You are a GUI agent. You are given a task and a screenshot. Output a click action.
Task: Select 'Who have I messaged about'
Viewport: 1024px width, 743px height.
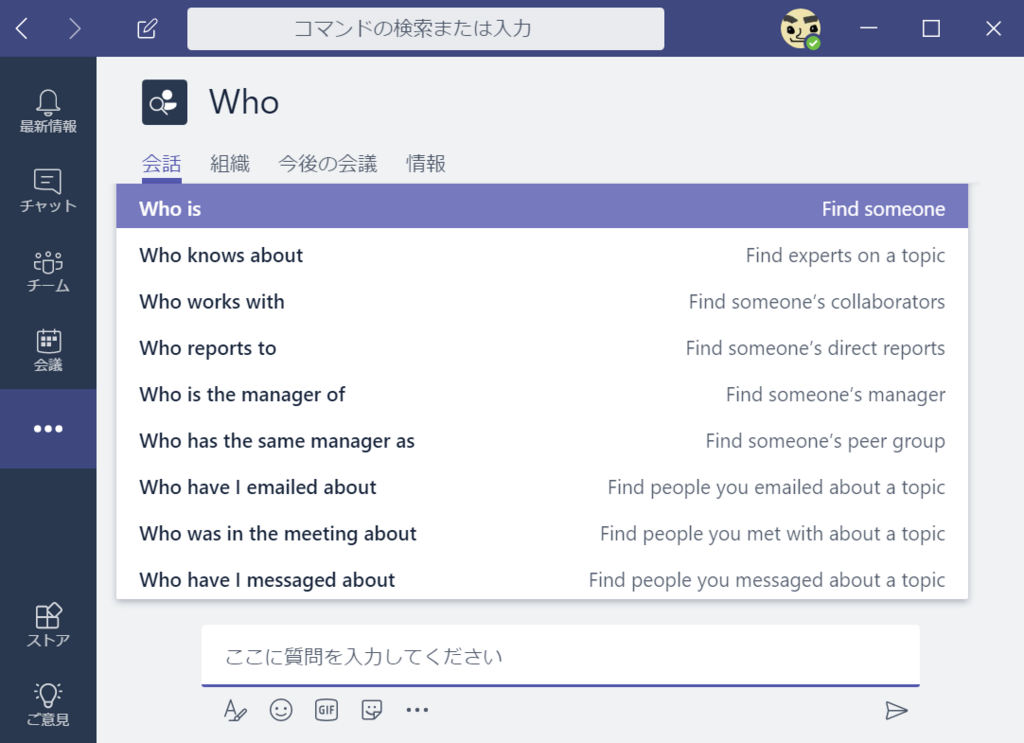542,578
